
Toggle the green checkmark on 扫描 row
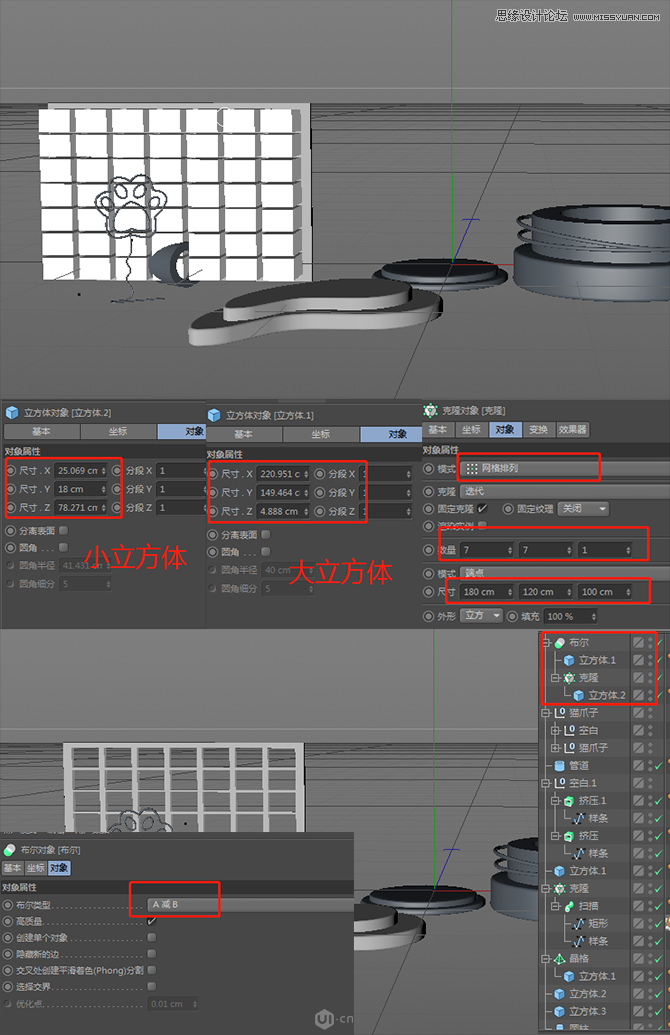(x=659, y=906)
